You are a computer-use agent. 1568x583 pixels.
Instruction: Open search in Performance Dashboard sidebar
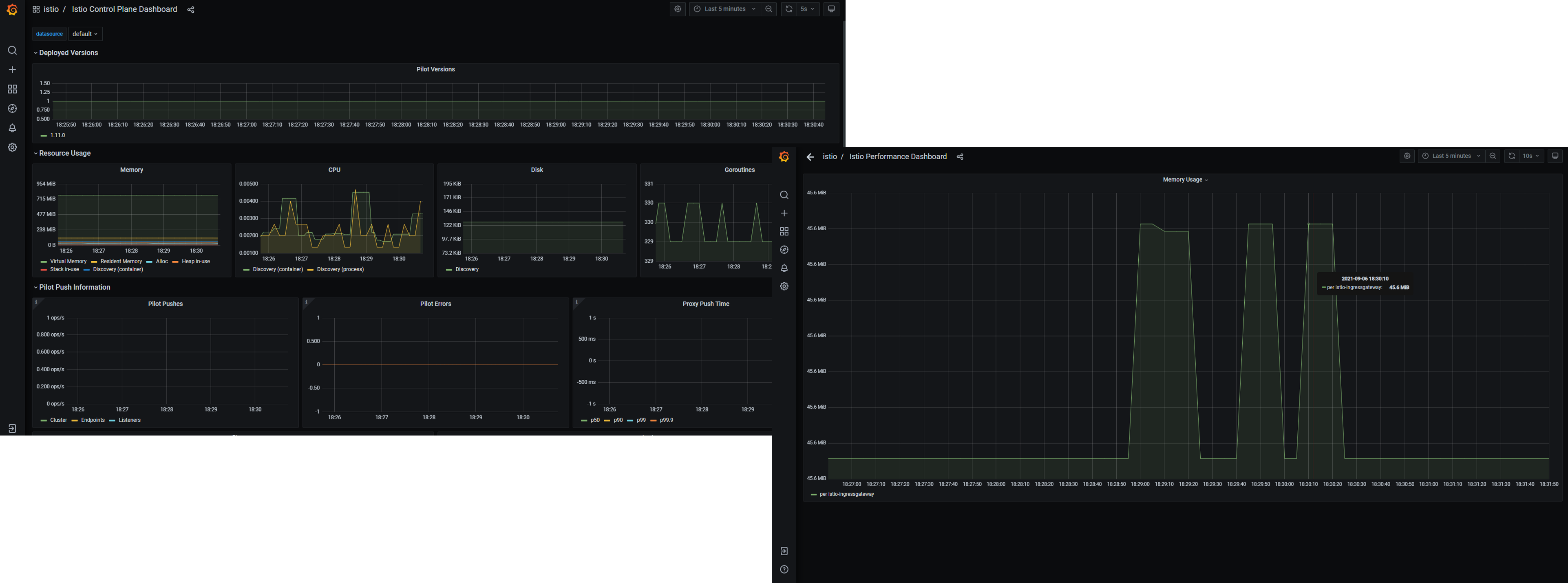point(784,195)
